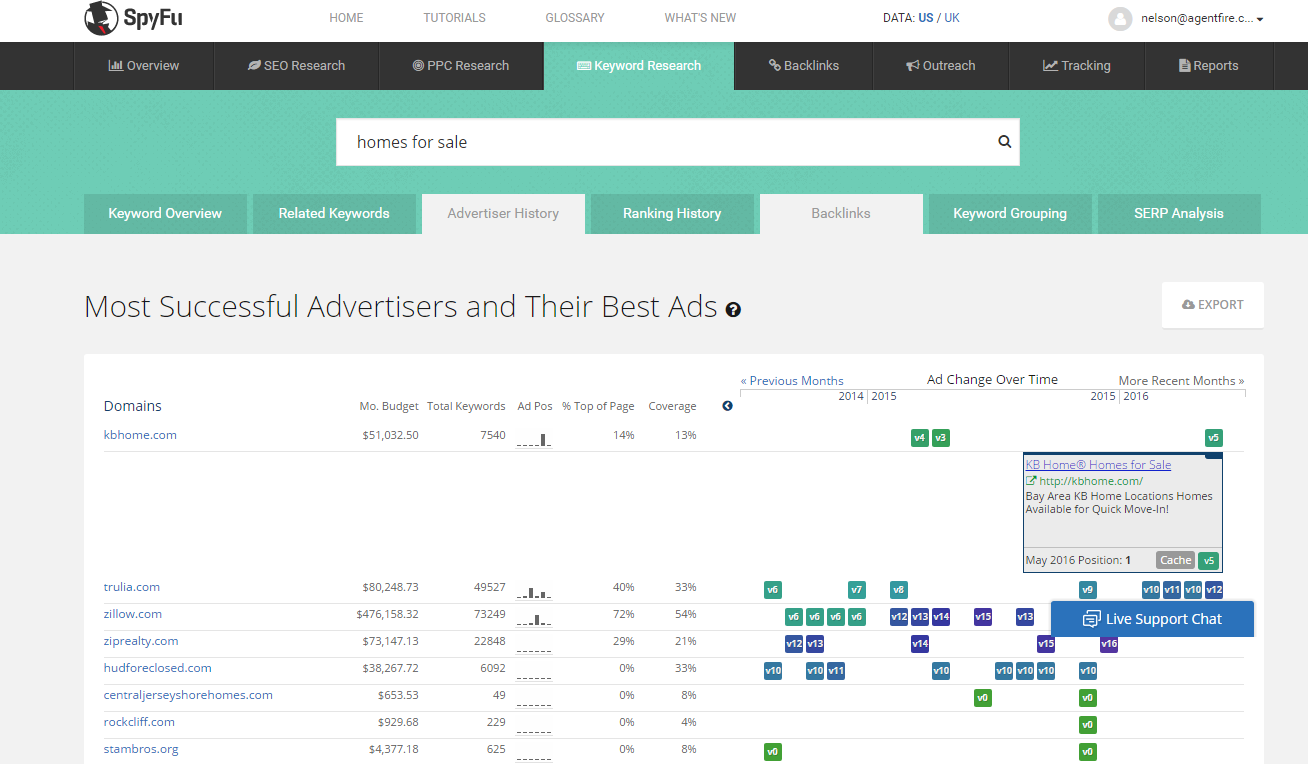
Task: Open SEO Research nav tab
Action: click(x=297, y=66)
